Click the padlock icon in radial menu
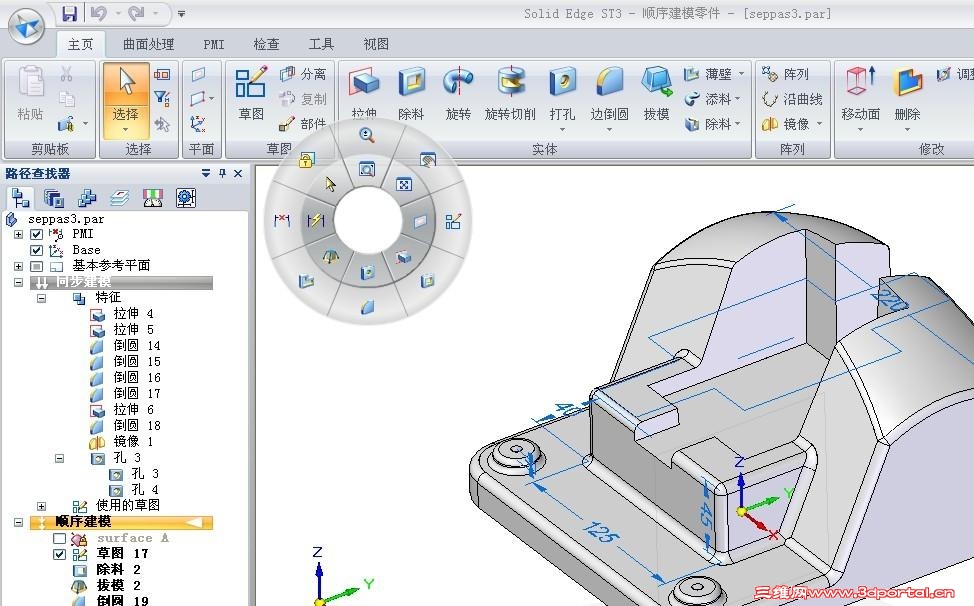 pos(306,160)
